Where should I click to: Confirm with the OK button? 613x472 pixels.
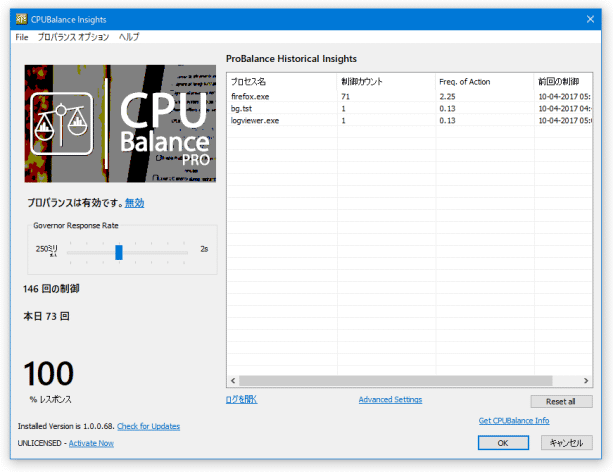click(503, 443)
